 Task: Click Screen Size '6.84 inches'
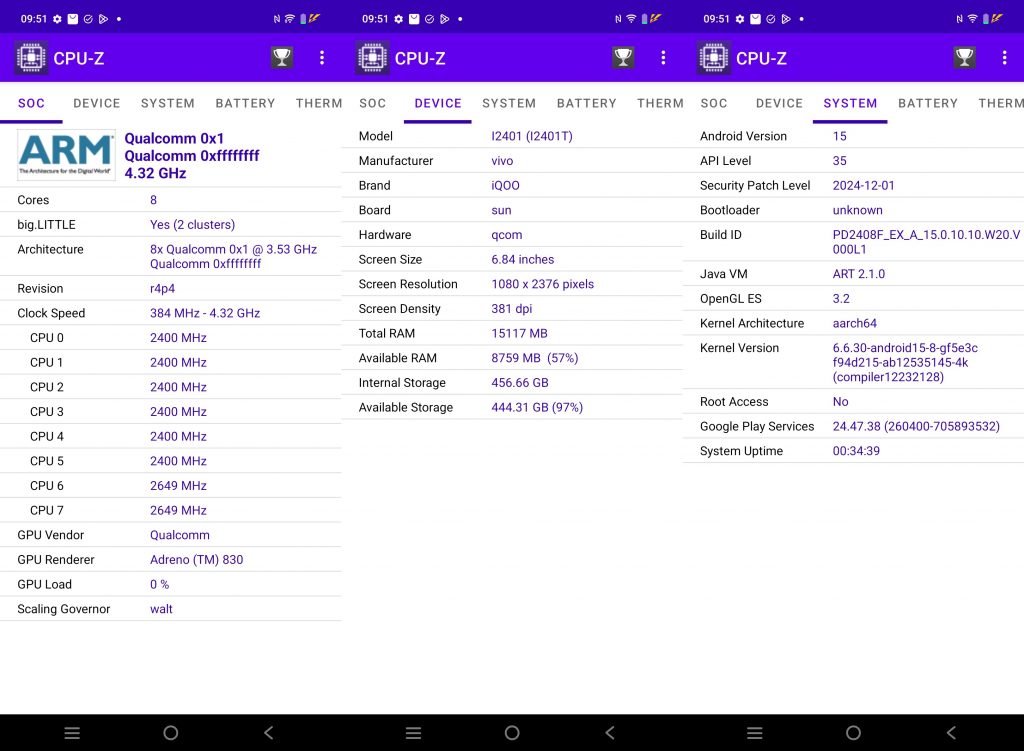522,259
